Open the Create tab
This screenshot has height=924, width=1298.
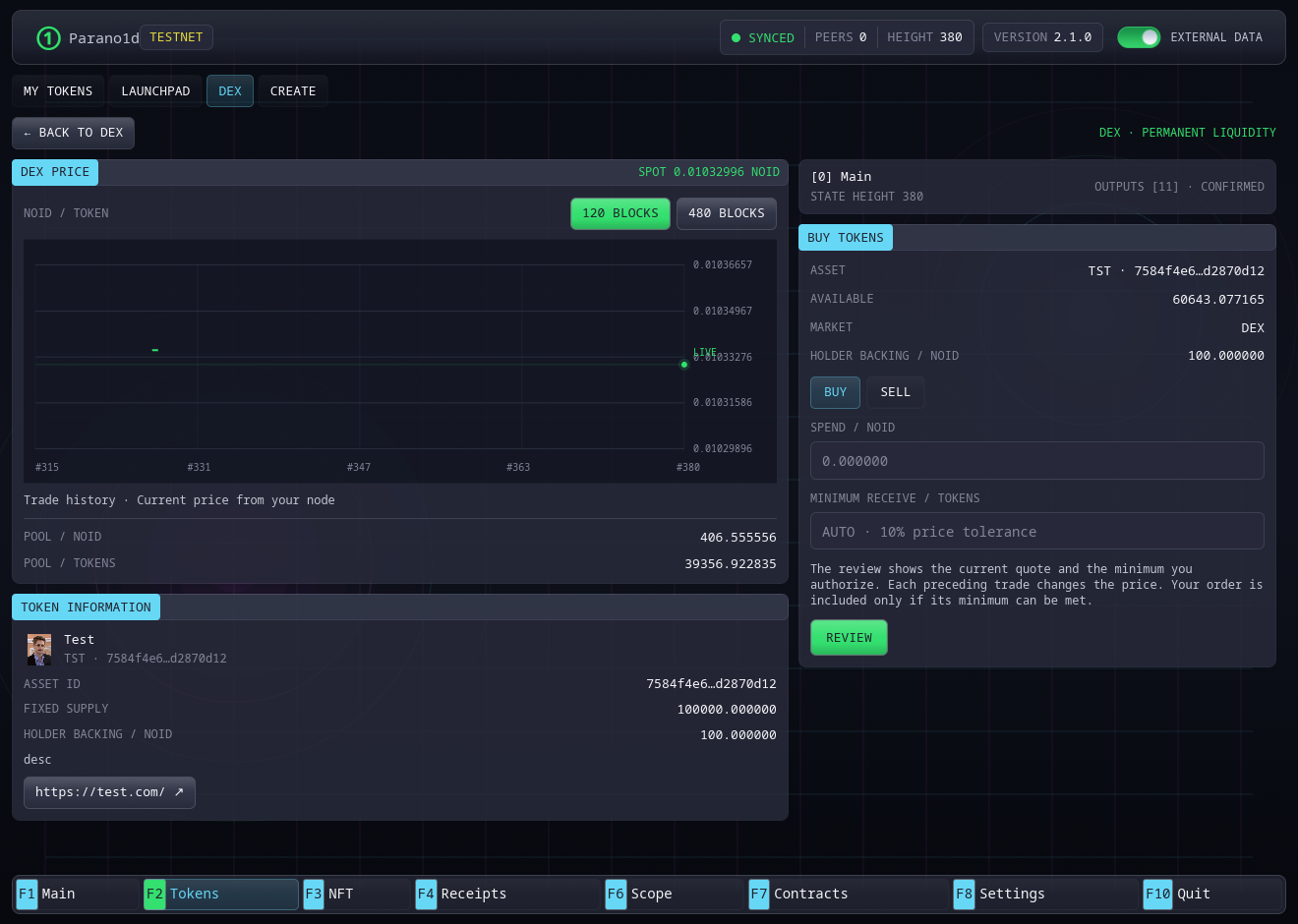click(293, 91)
